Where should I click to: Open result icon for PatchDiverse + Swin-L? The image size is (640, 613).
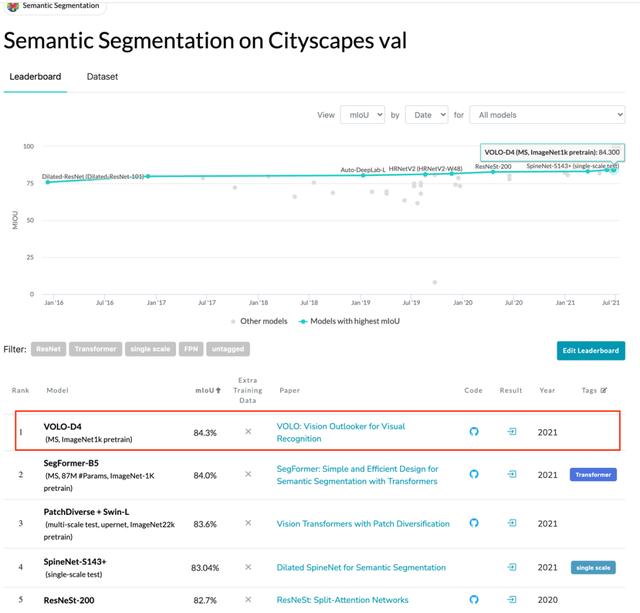coord(511,523)
